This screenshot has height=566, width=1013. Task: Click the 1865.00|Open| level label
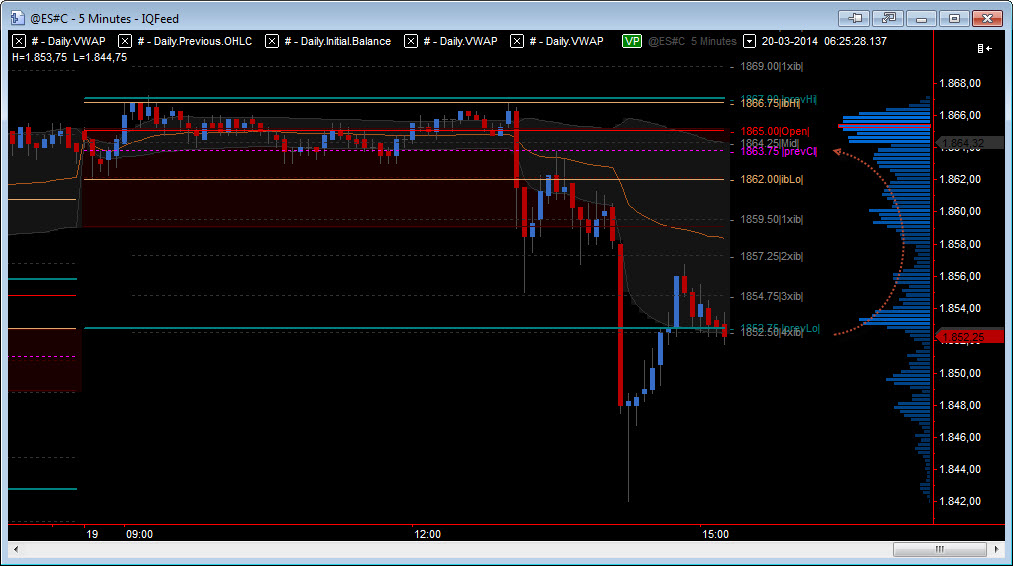[774, 131]
